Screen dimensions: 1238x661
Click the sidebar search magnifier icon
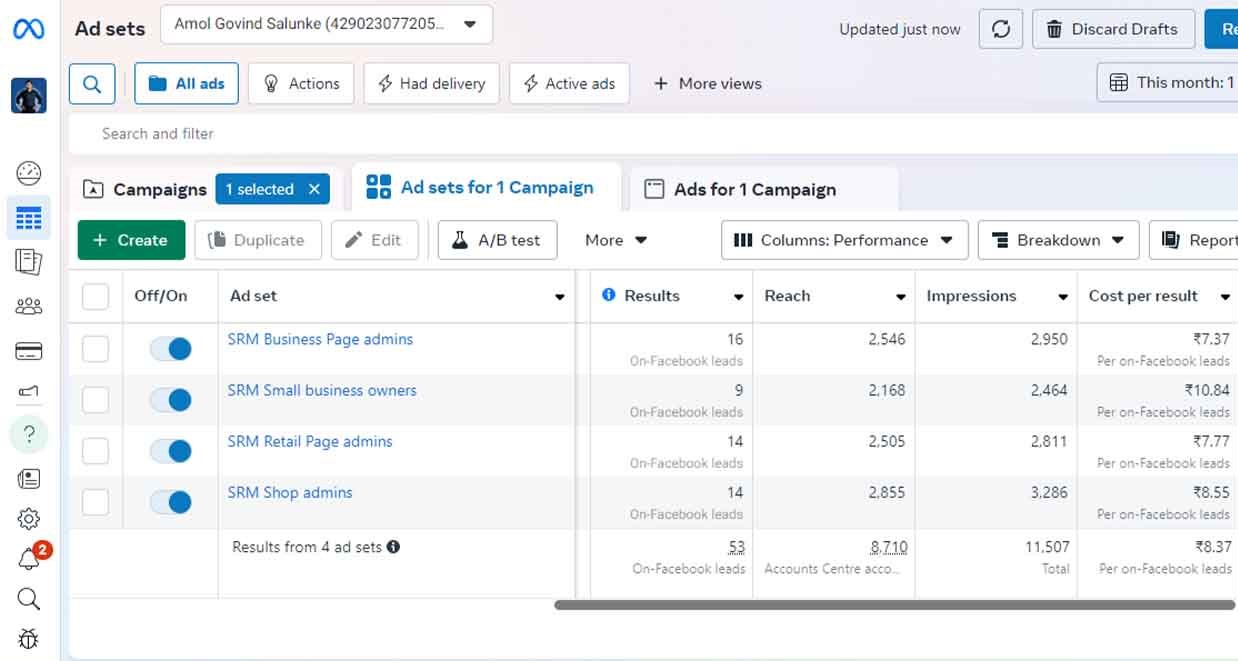point(29,599)
